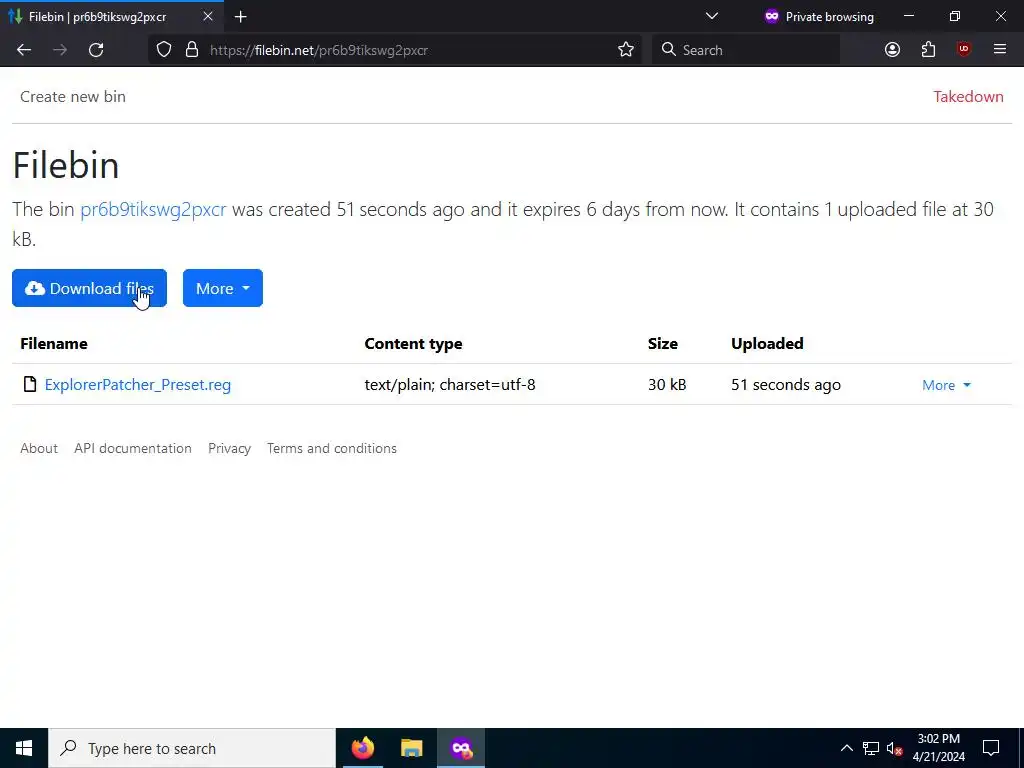Open the Privacy footer link
Image resolution: width=1024 pixels, height=768 pixels.
pos(229,449)
